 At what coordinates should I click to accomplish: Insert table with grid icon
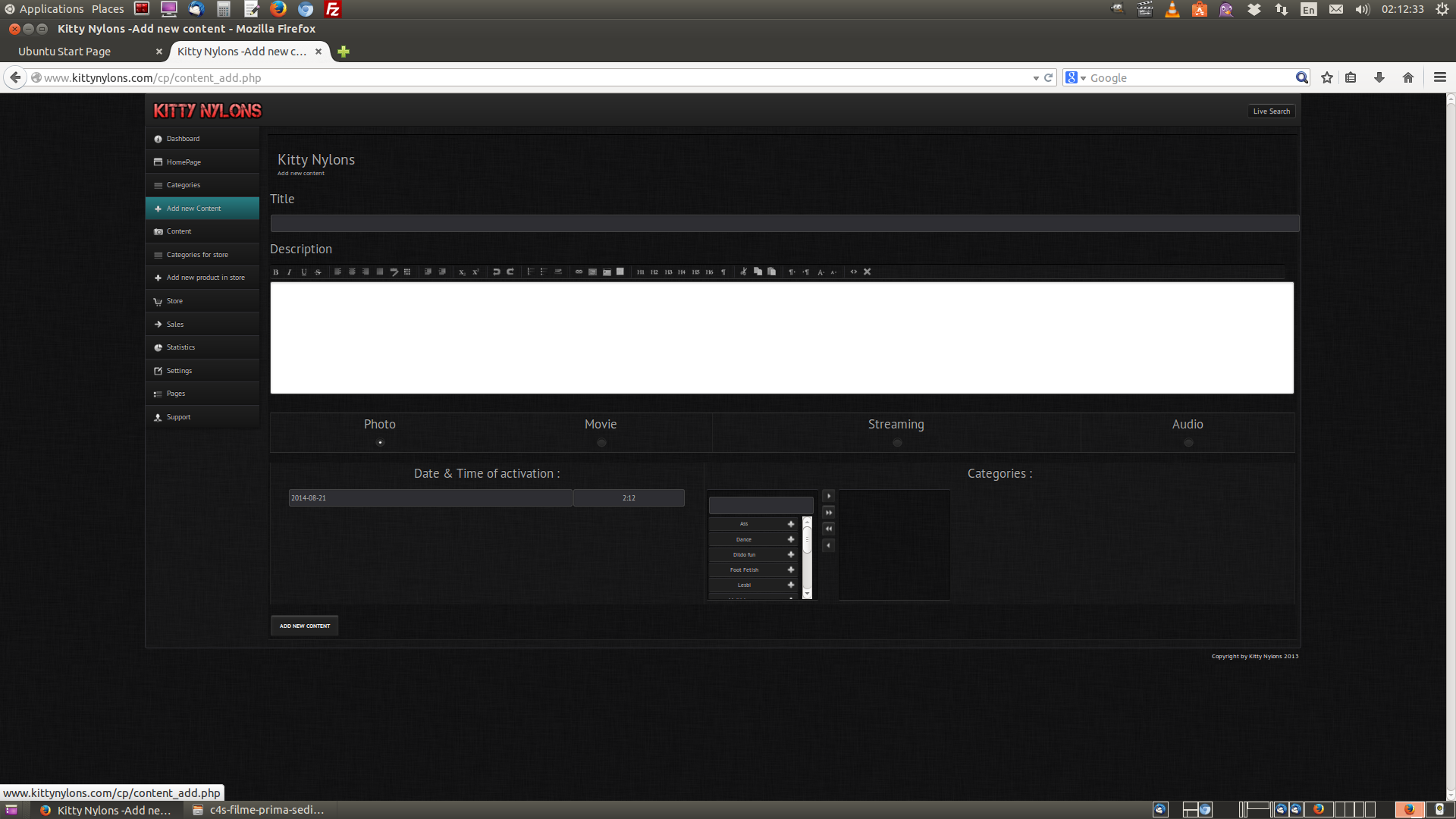(x=407, y=272)
